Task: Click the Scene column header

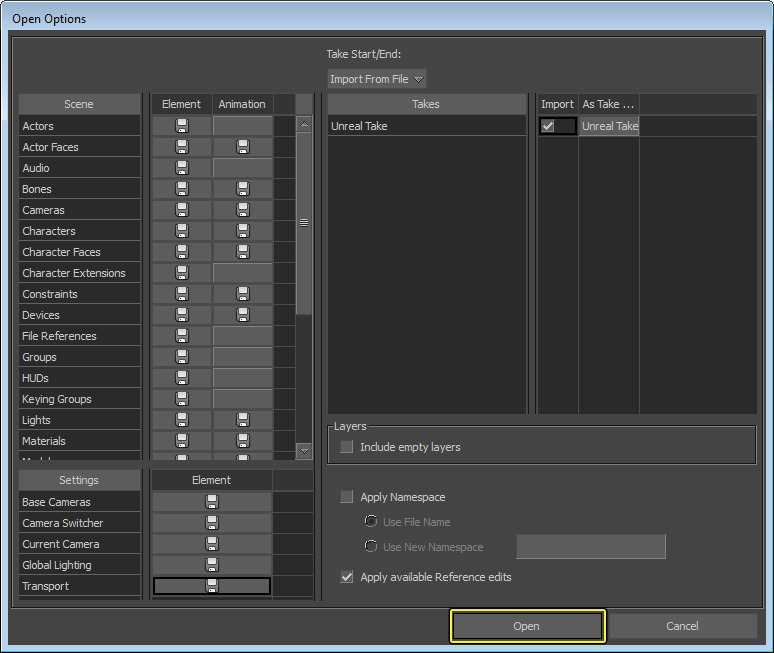Action: 79,104
